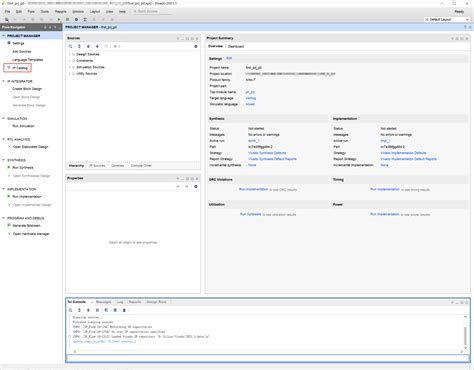Click the Settings gear under Project Manager
The width and height of the screenshot is (474, 370).
(x=9, y=43)
